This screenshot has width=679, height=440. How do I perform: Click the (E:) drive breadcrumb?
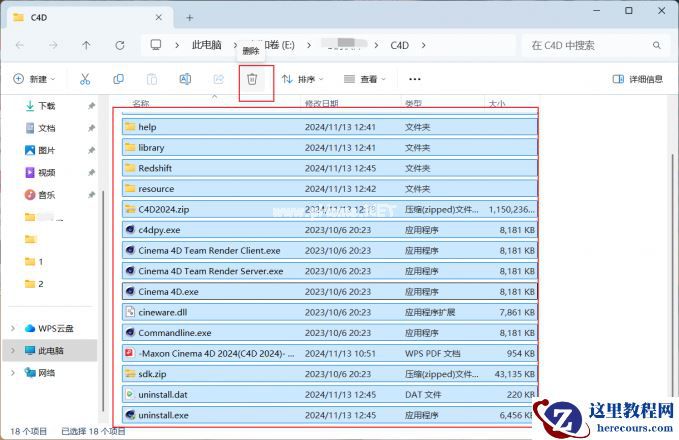(x=279, y=45)
